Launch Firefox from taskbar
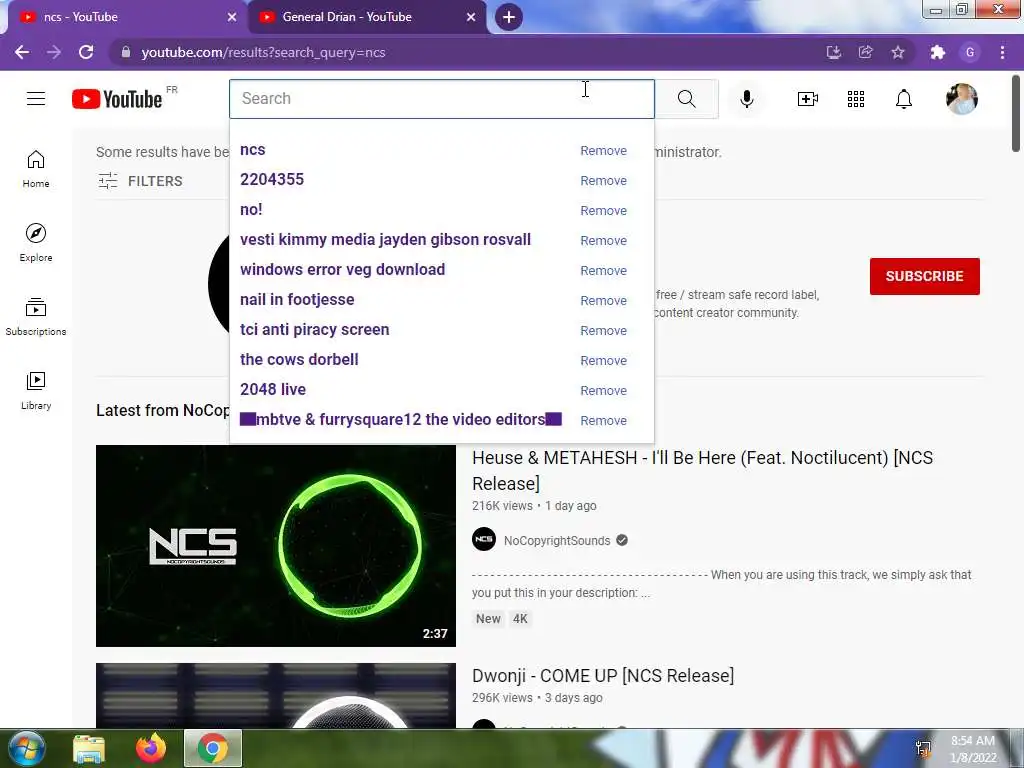This screenshot has width=1024, height=768. (x=151, y=748)
